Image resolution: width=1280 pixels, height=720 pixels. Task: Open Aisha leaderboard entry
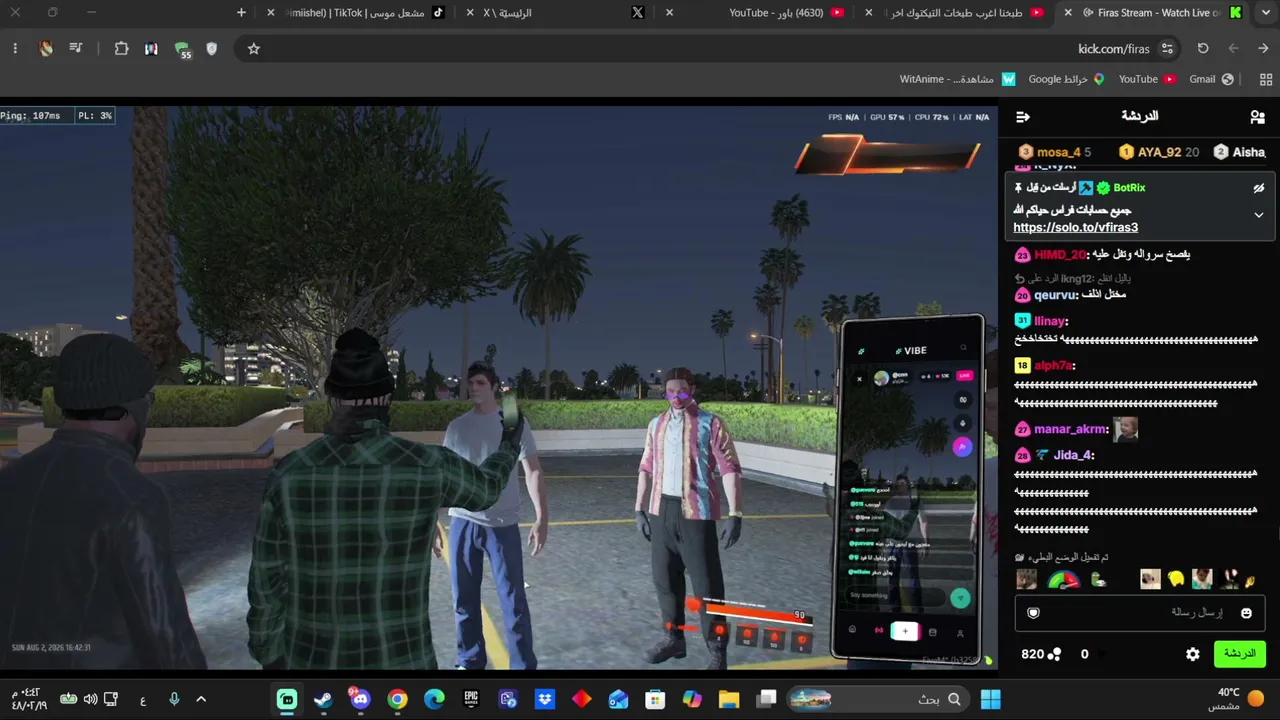coord(1240,152)
